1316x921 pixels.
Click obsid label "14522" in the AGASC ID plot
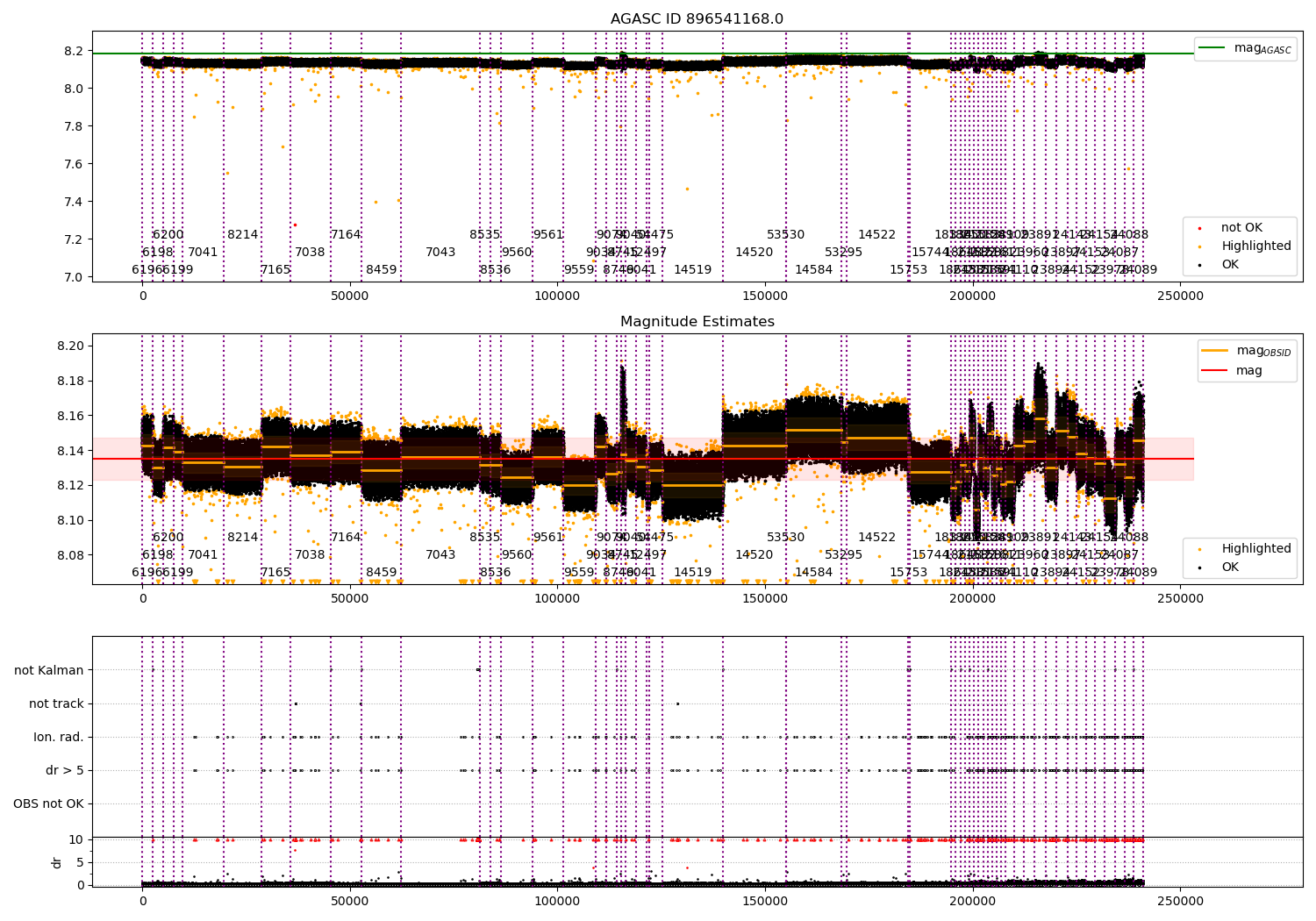pos(877,235)
